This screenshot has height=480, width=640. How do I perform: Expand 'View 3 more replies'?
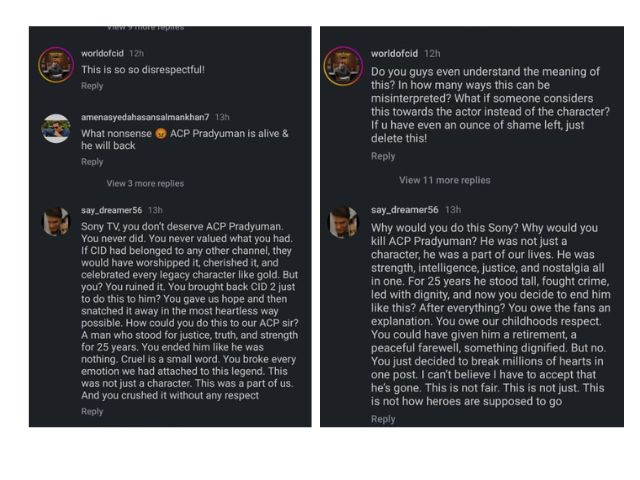click(x=145, y=183)
